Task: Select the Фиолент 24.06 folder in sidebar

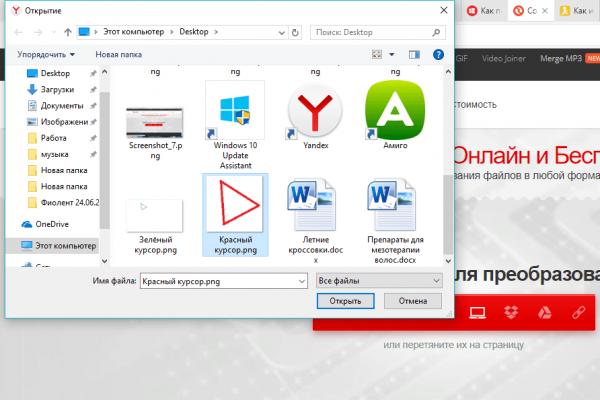Action: click(70, 202)
